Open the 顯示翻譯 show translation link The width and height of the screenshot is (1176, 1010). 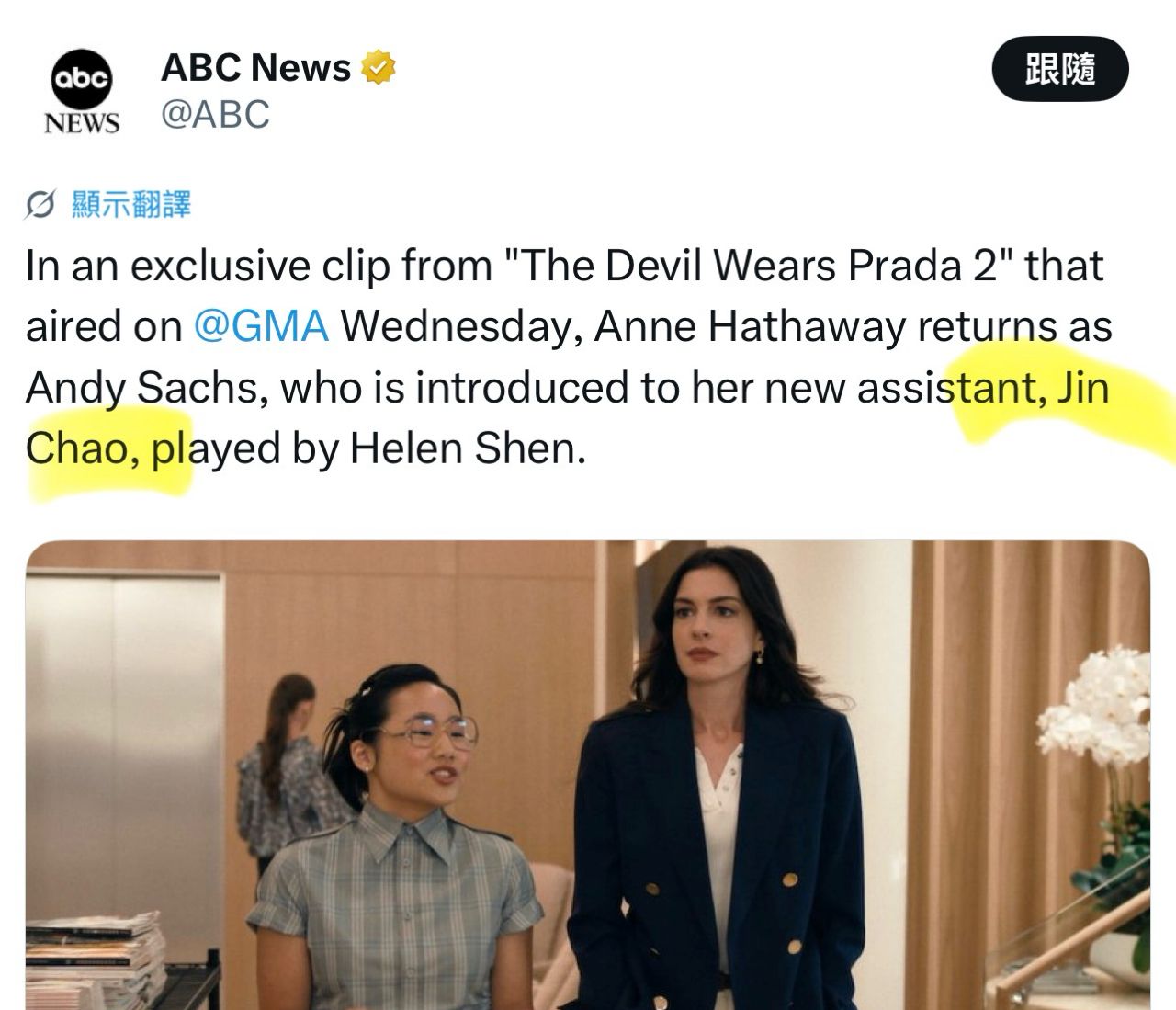click(x=130, y=205)
